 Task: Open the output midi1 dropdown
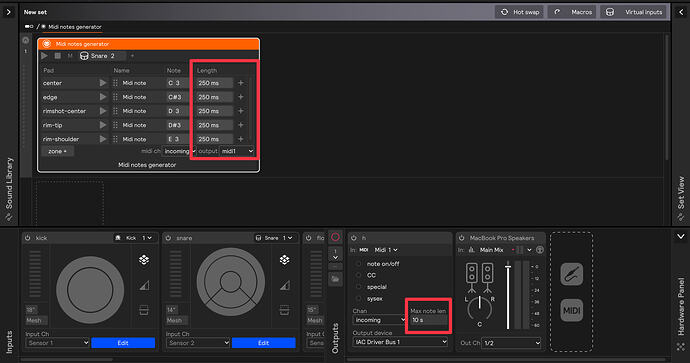(237, 151)
